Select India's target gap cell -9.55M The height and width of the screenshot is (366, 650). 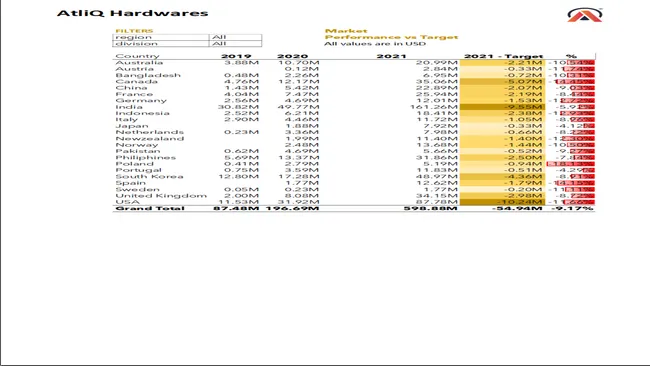point(502,107)
